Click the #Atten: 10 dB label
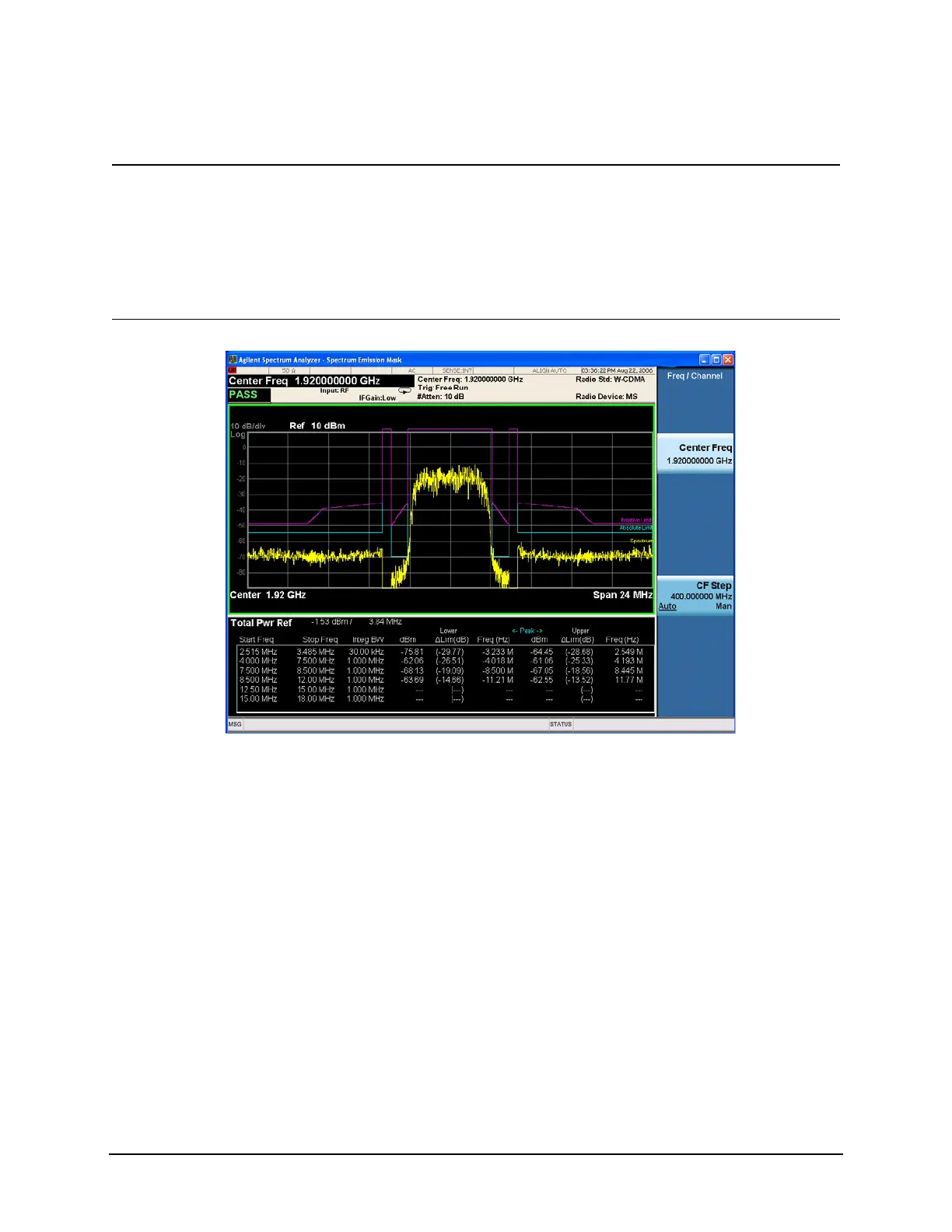The height and width of the screenshot is (1232, 952). (x=440, y=397)
